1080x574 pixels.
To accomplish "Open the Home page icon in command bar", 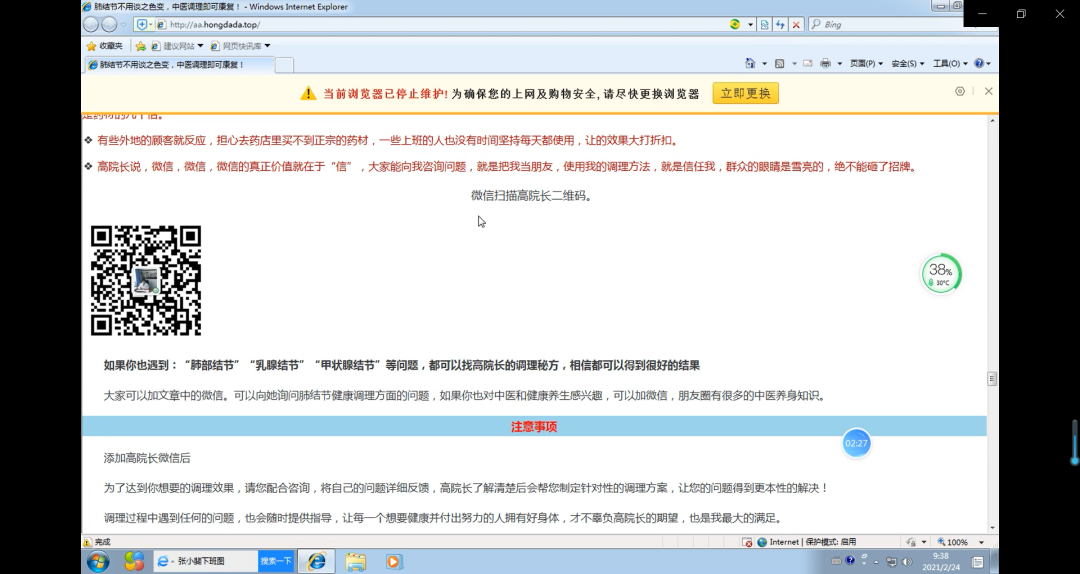I will point(752,63).
